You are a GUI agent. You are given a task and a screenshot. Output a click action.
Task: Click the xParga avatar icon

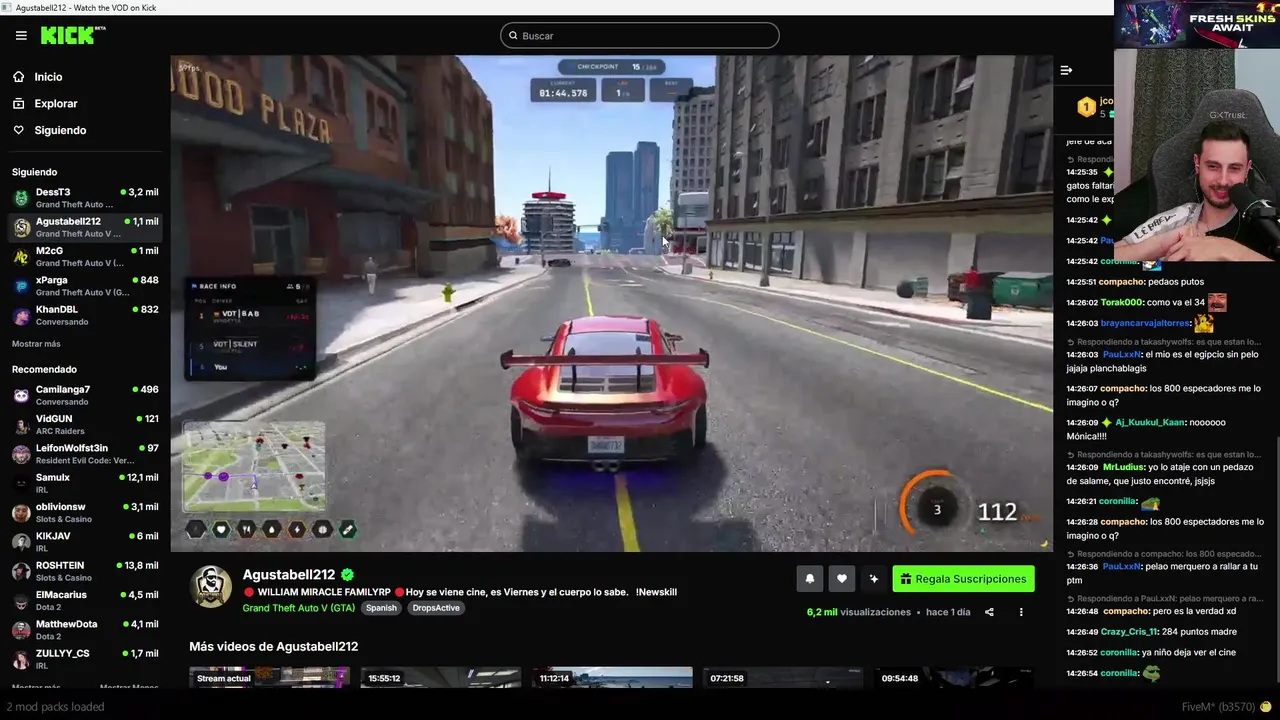21,286
